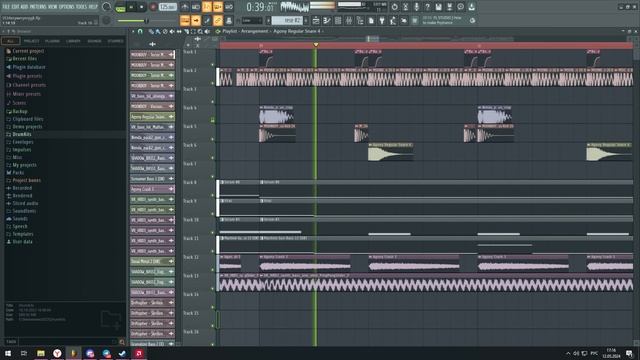The width and height of the screenshot is (640, 360).
Task: Open the EDIT menu
Action: (x=16, y=7)
